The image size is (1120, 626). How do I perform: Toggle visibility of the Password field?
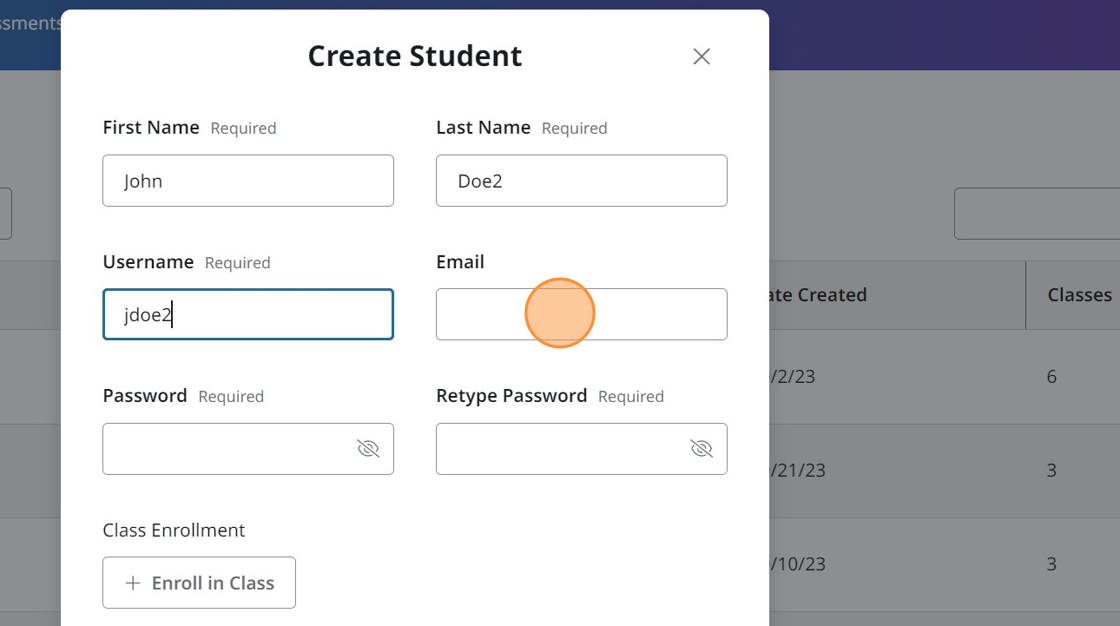pyautogui.click(x=368, y=448)
